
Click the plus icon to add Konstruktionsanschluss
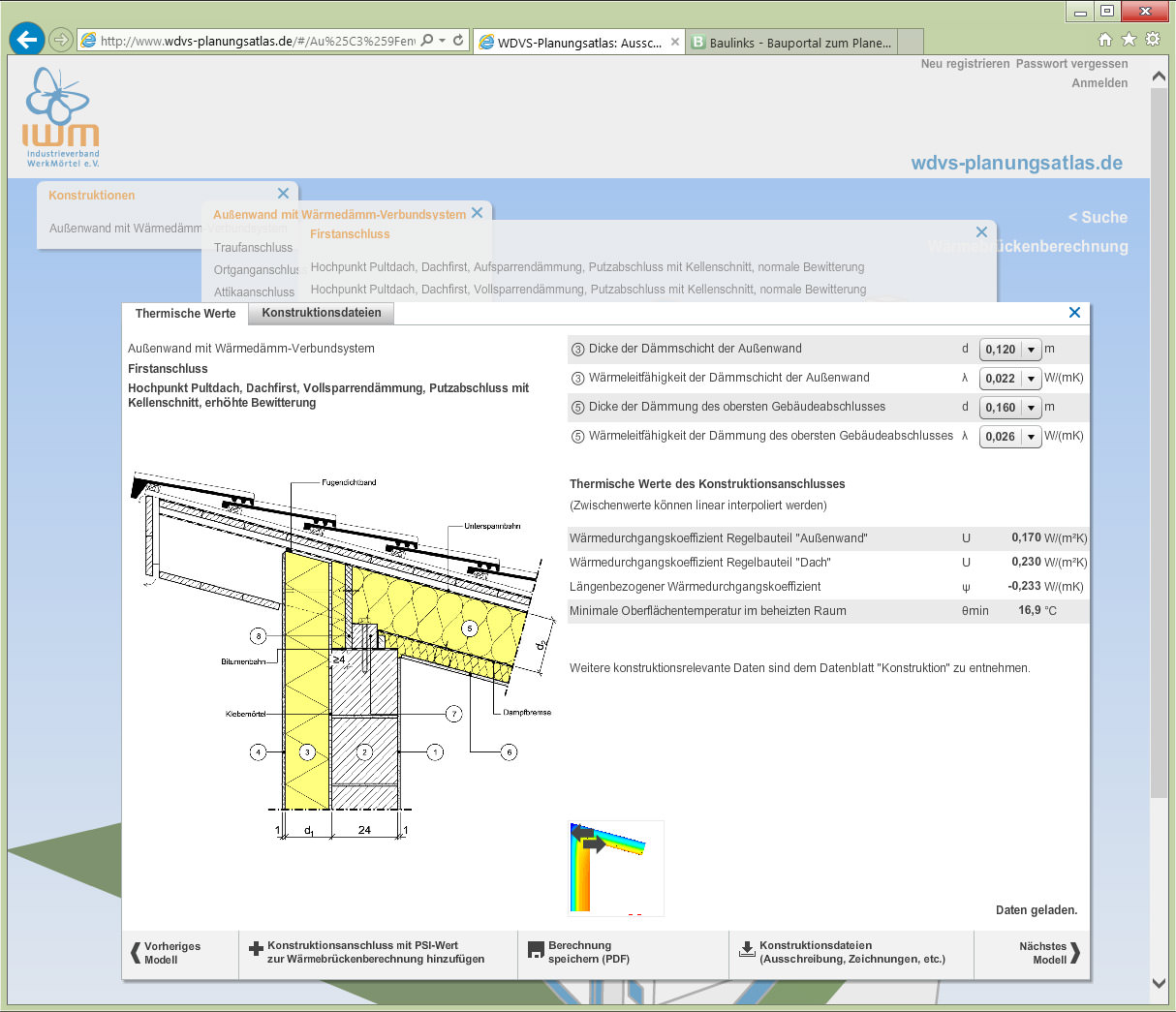click(256, 950)
